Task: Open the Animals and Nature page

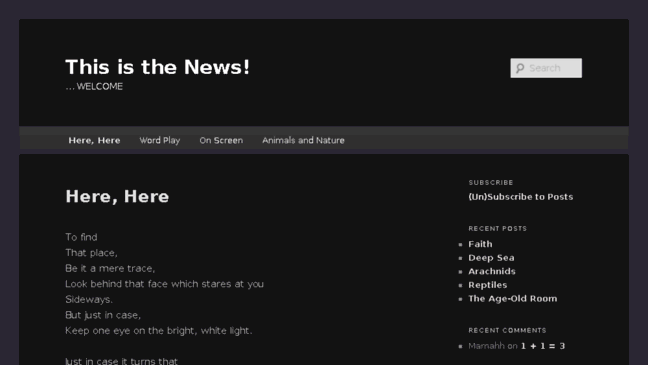Action: [303, 140]
